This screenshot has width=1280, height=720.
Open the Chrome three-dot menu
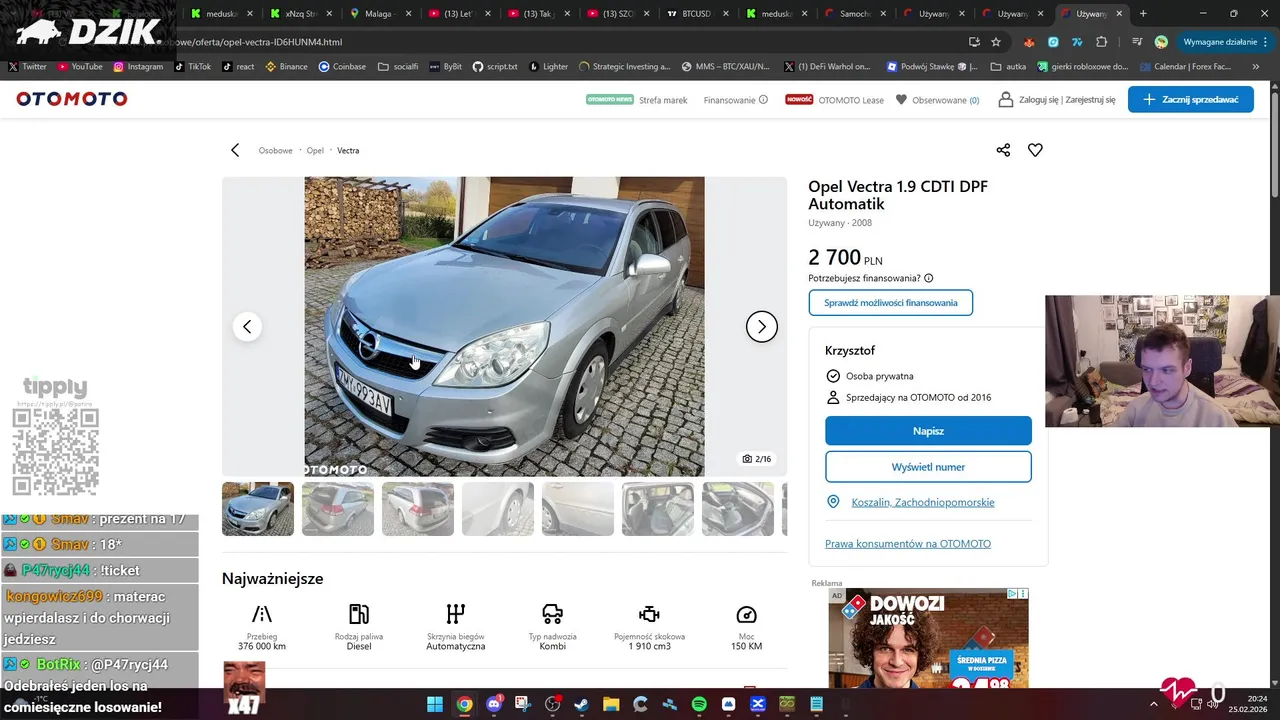pyautogui.click(x=1266, y=42)
